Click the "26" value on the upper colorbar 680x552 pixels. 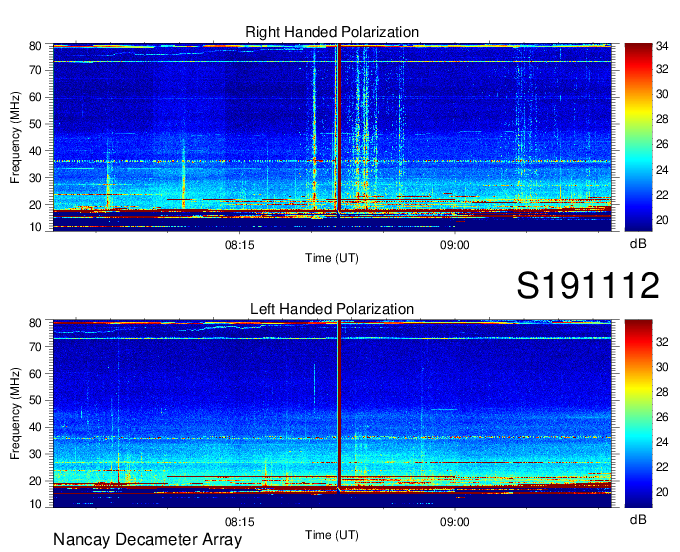point(662,144)
